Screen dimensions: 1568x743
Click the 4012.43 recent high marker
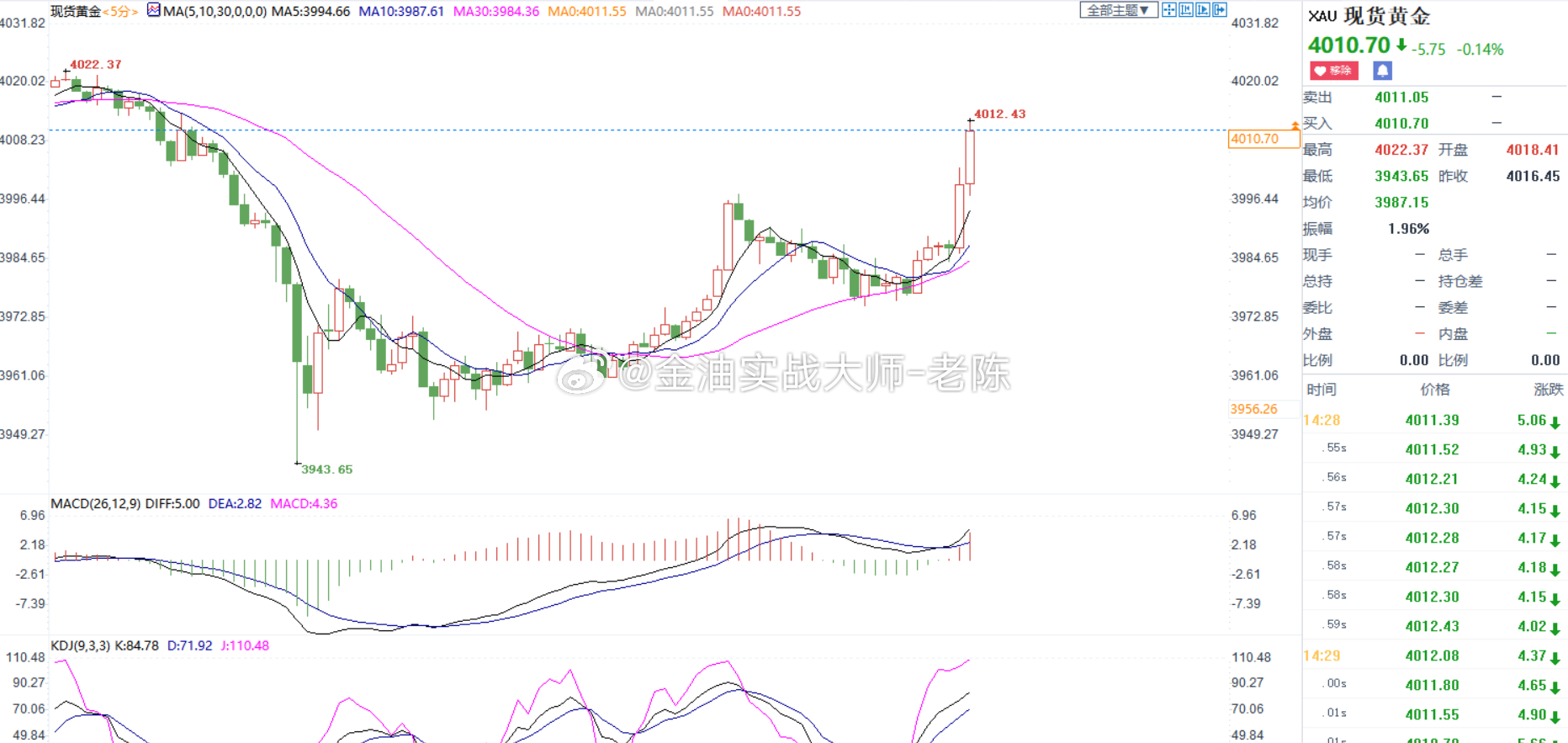[1000, 114]
